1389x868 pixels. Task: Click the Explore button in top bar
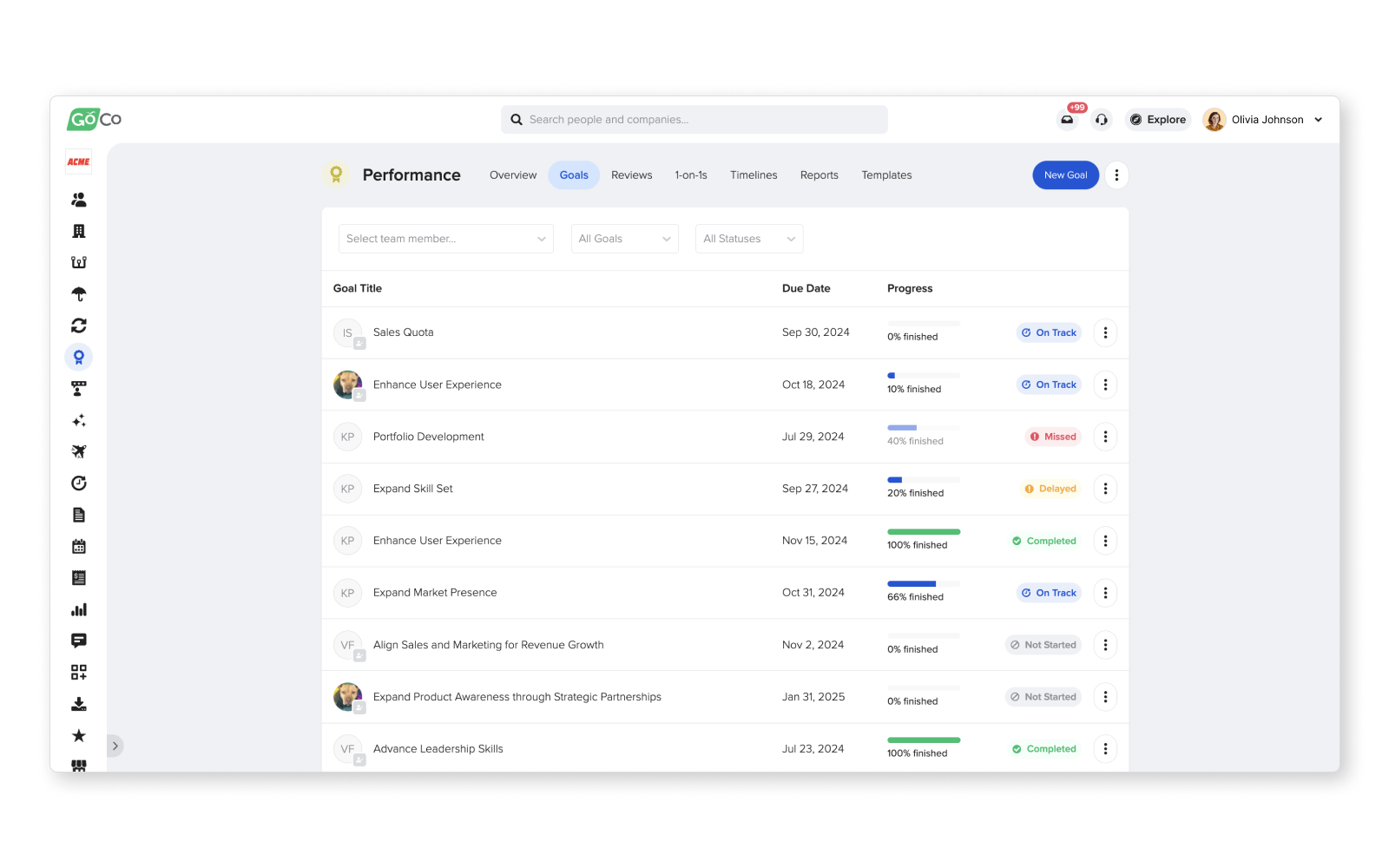[x=1157, y=120]
